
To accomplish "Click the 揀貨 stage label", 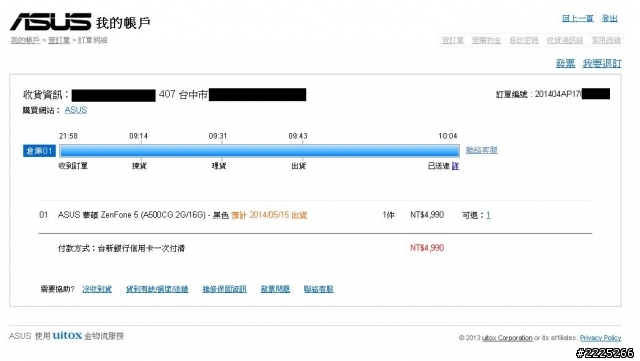I will point(139,166).
